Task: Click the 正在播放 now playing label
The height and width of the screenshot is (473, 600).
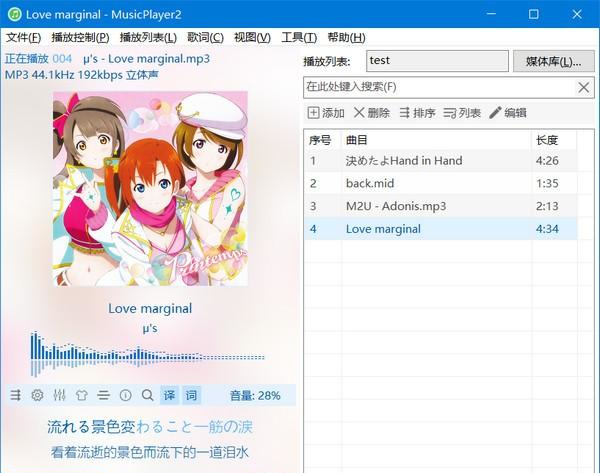Action: 26,59
